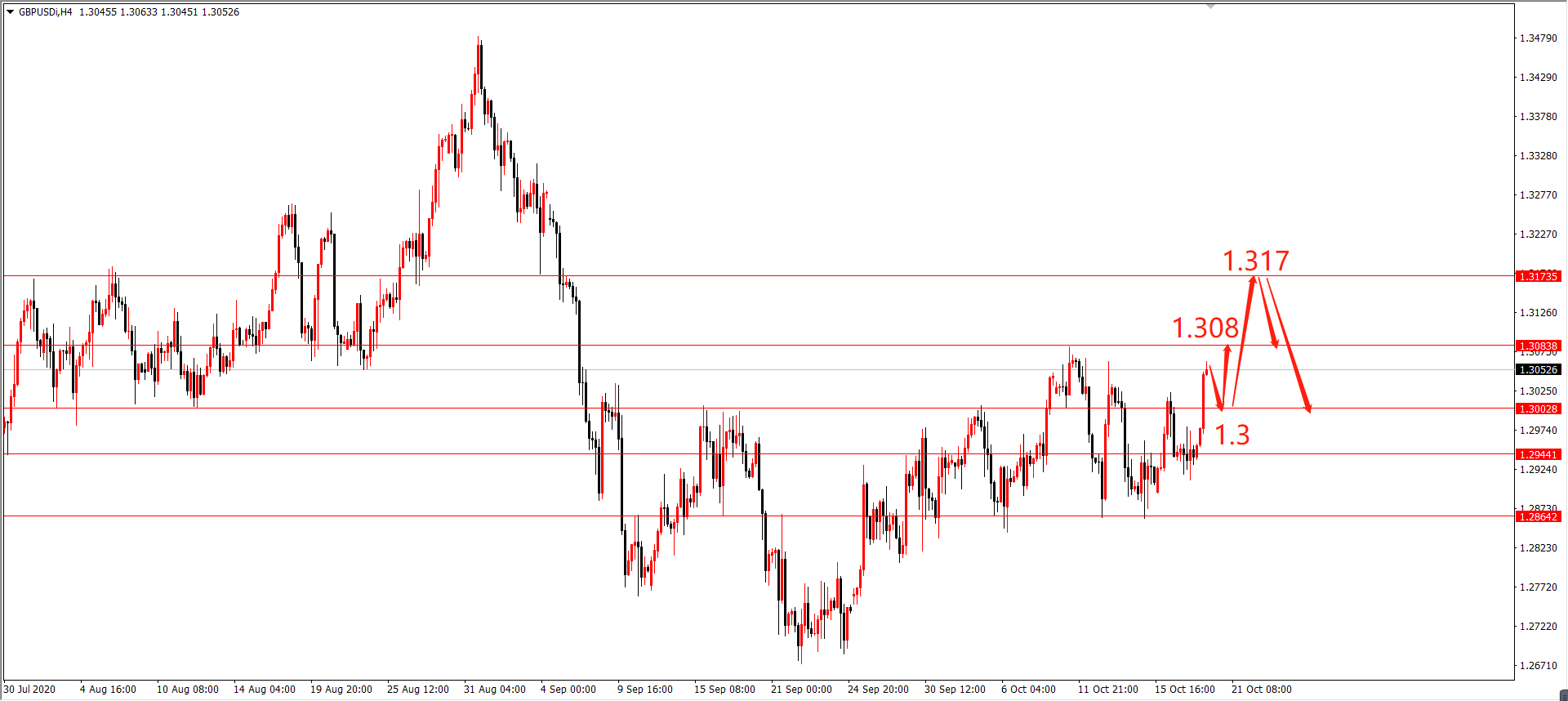This screenshot has width=1568, height=701.
Task: Click the 1.34790 price axis label
Action: pos(1538,38)
